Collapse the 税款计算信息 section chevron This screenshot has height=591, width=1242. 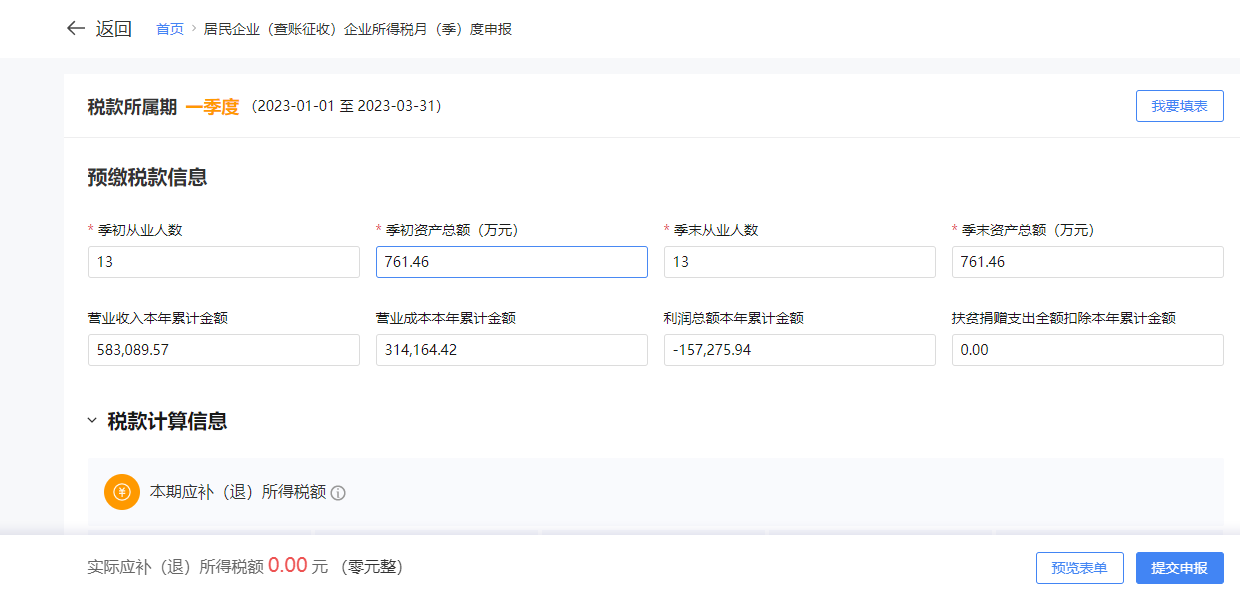coord(92,421)
